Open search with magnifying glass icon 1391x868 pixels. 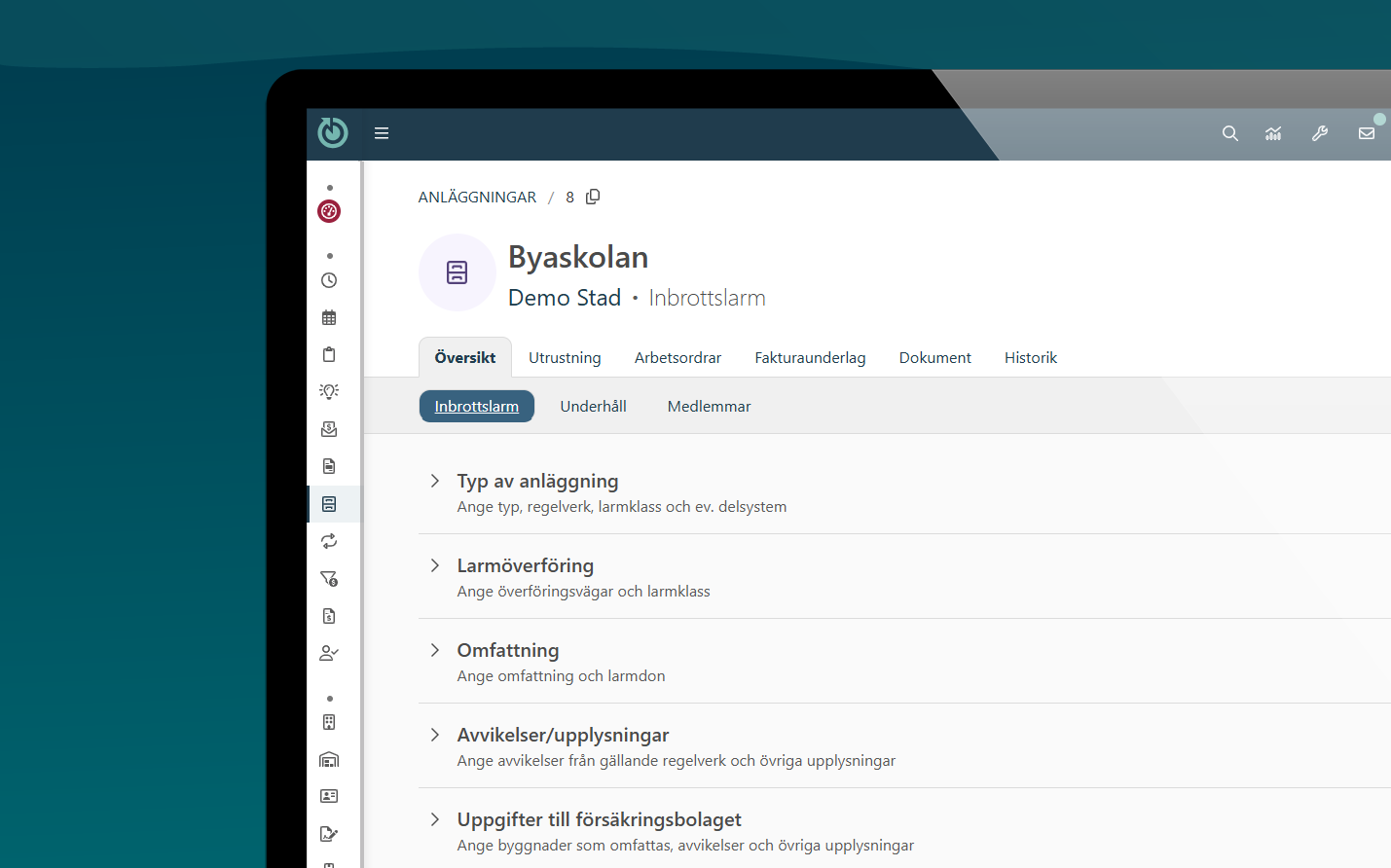[1230, 133]
